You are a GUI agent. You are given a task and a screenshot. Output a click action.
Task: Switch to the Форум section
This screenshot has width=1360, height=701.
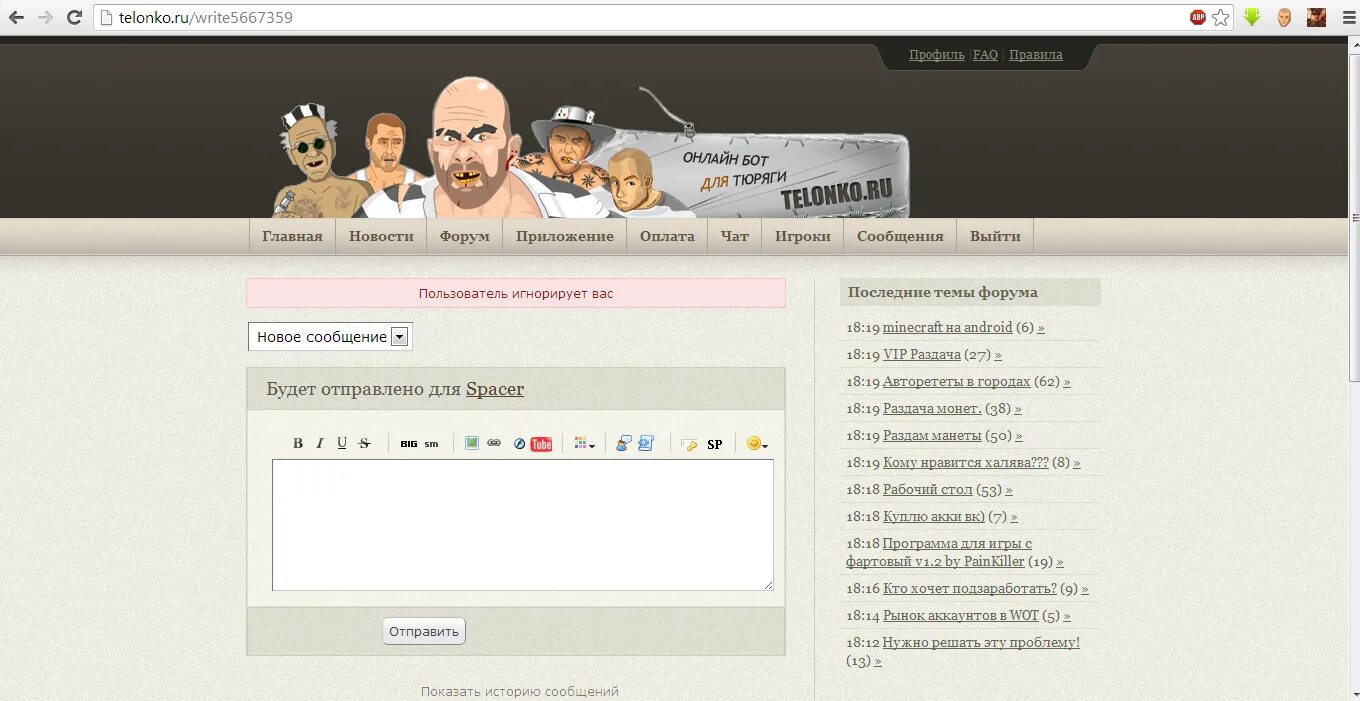coord(463,236)
